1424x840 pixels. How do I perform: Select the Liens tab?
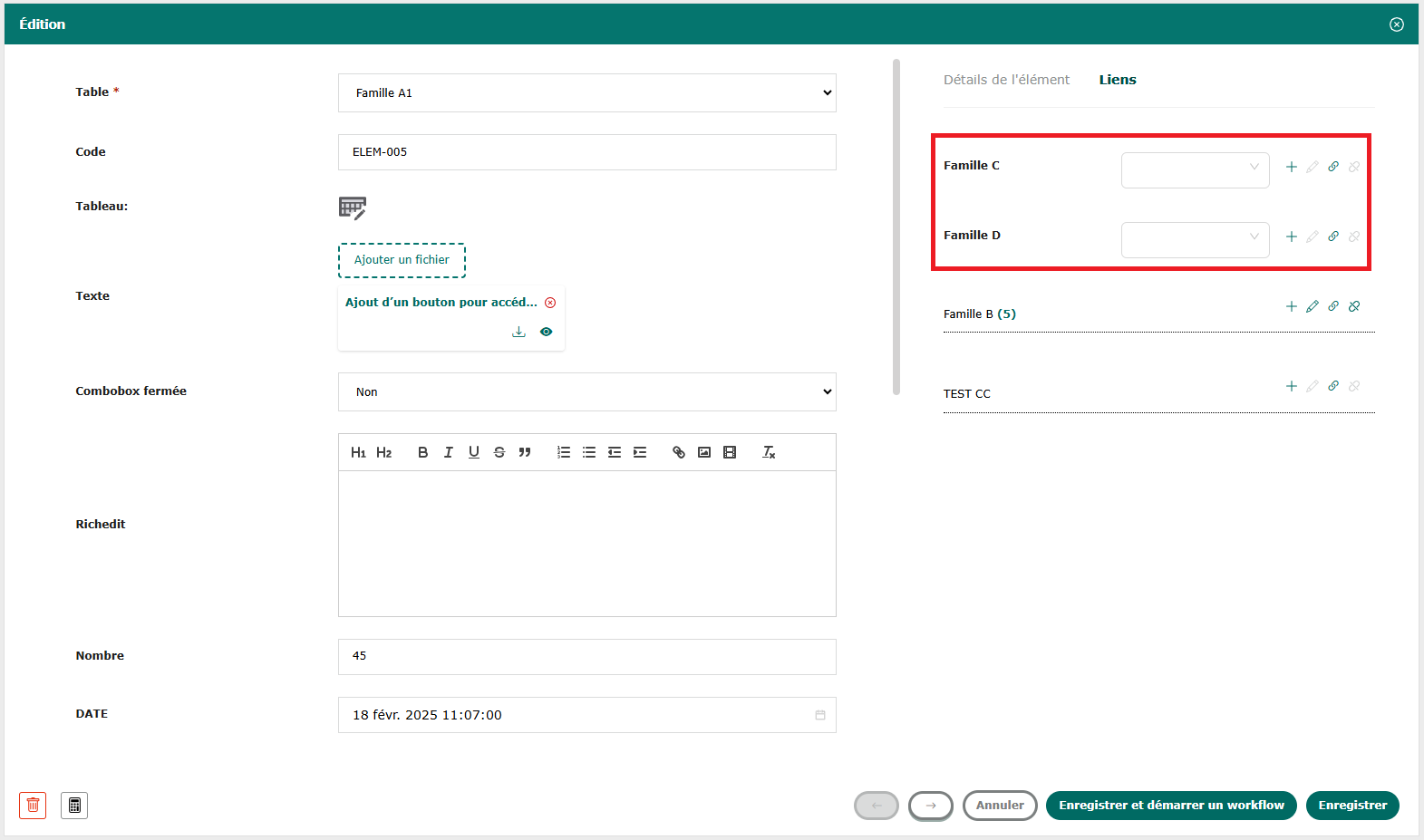coord(1117,80)
